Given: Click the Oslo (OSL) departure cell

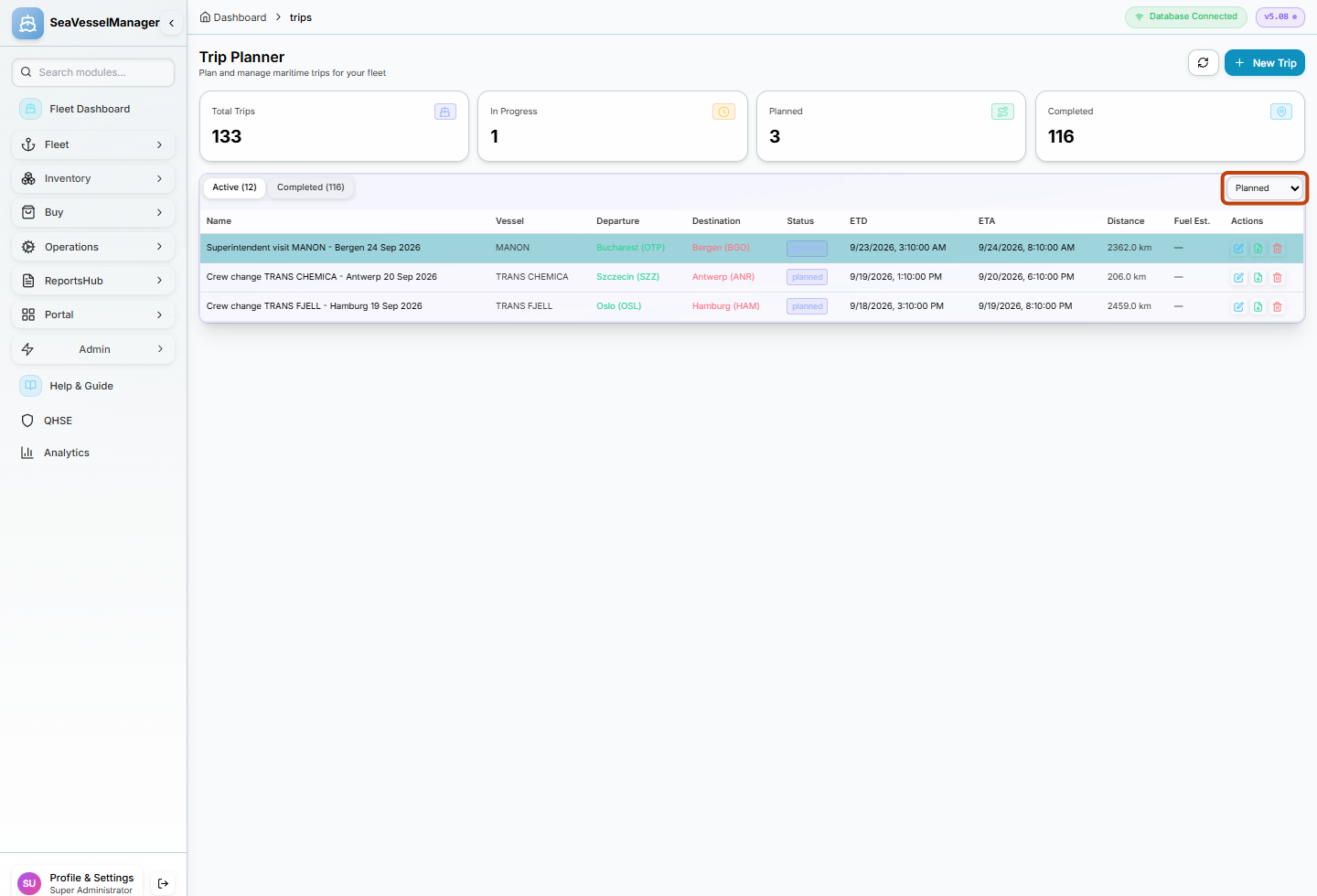Looking at the screenshot, I should click(618, 306).
